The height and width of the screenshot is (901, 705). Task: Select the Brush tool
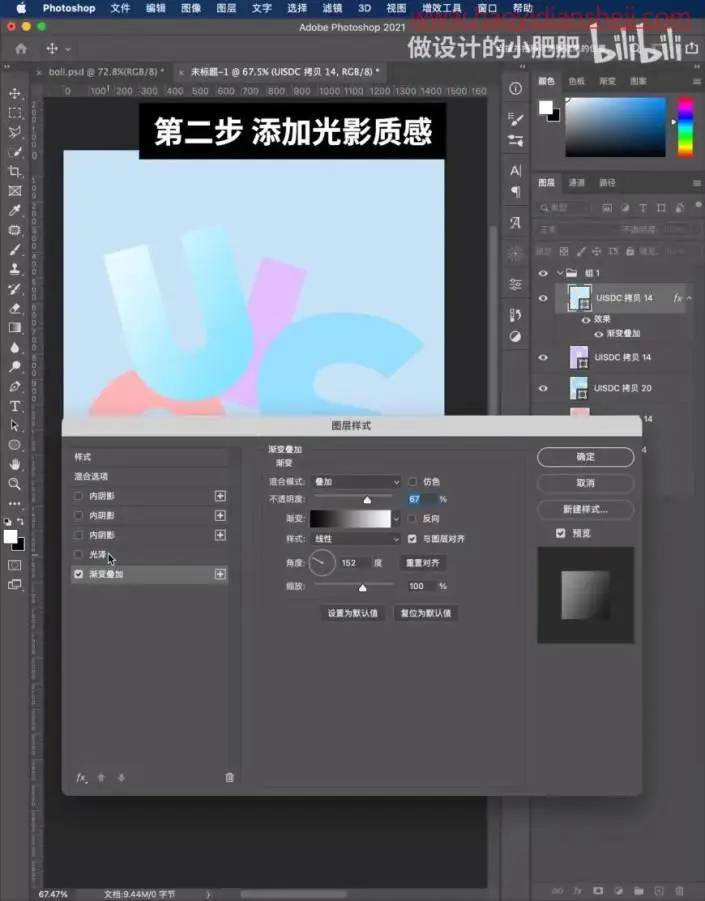pos(16,249)
